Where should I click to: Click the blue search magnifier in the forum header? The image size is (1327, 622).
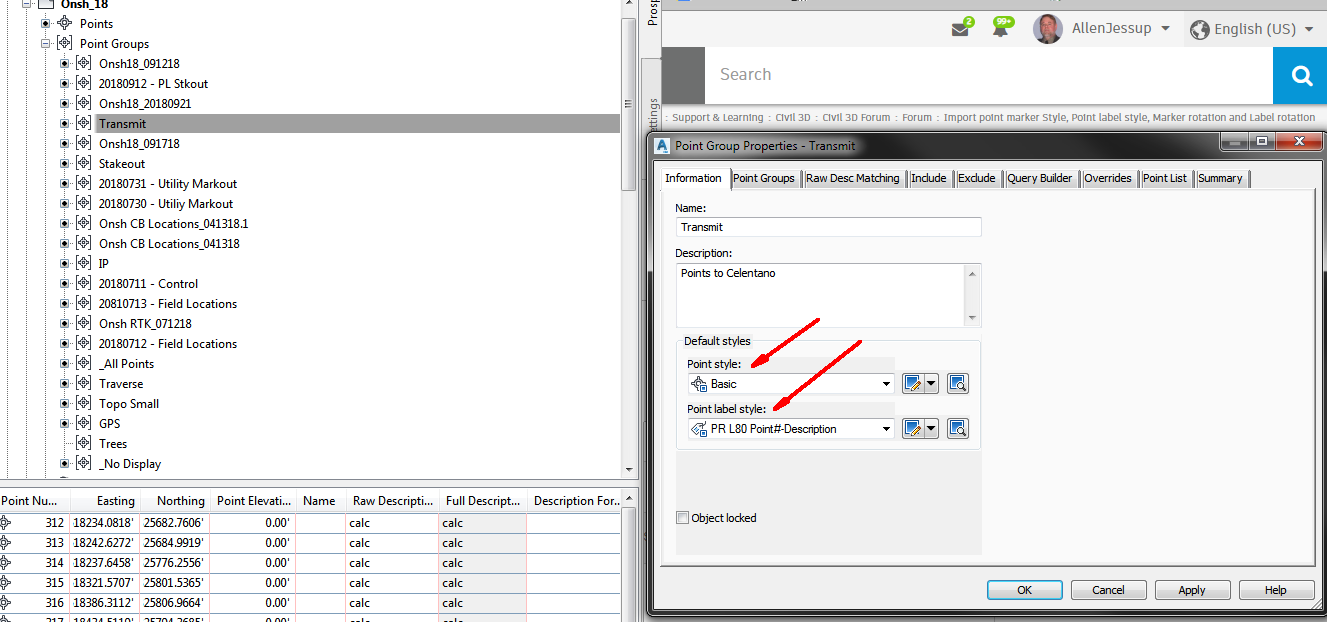(1299, 75)
